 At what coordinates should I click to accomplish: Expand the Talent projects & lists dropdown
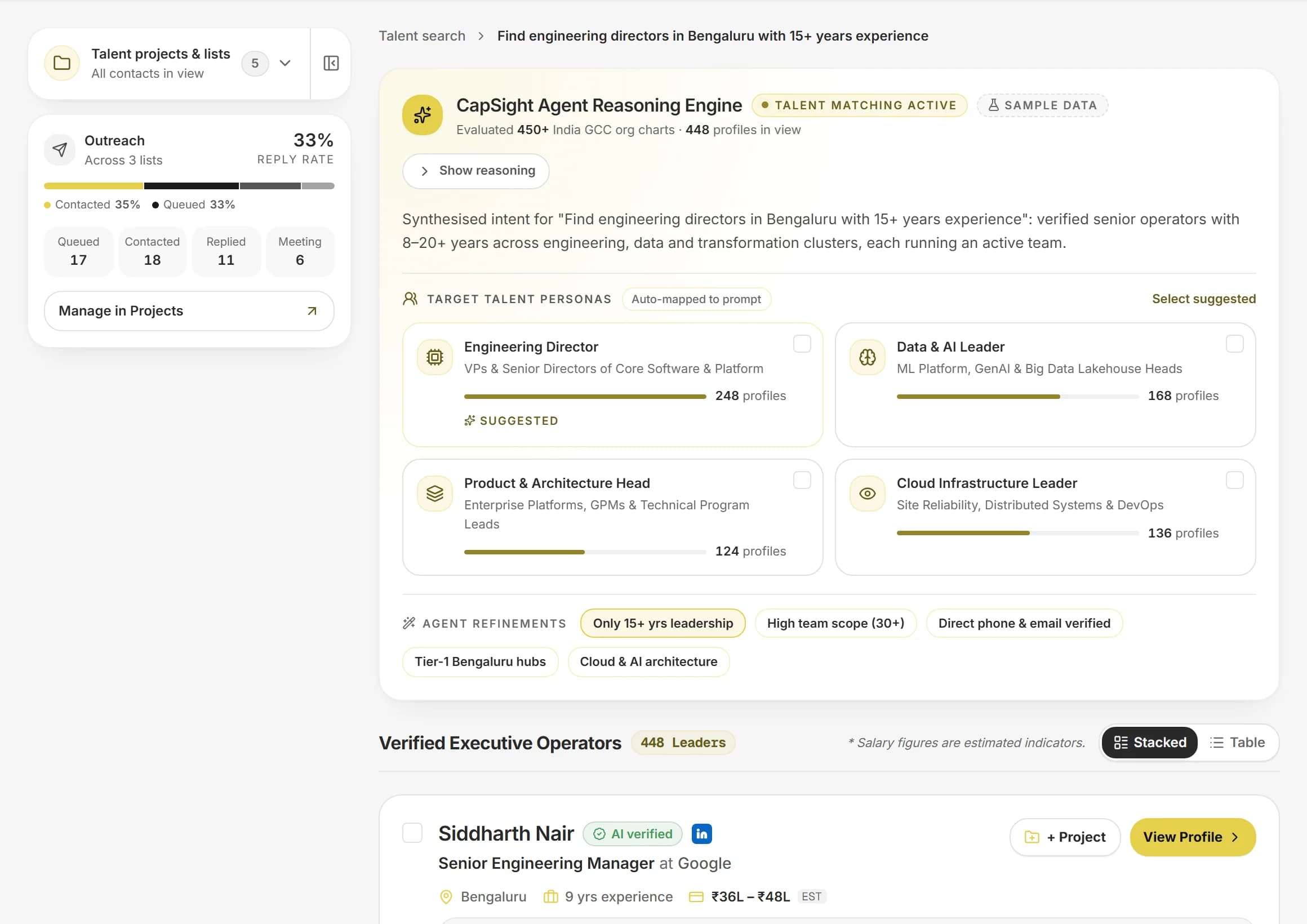tap(285, 63)
